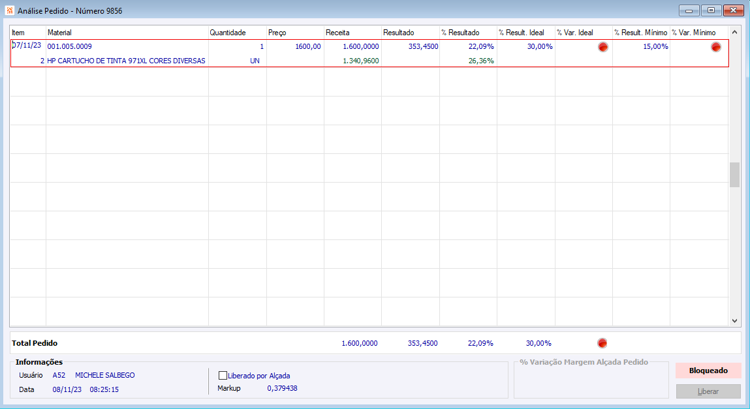The image size is (750, 409).
Task: Click 22,09% in the item row
Action: pos(481,46)
